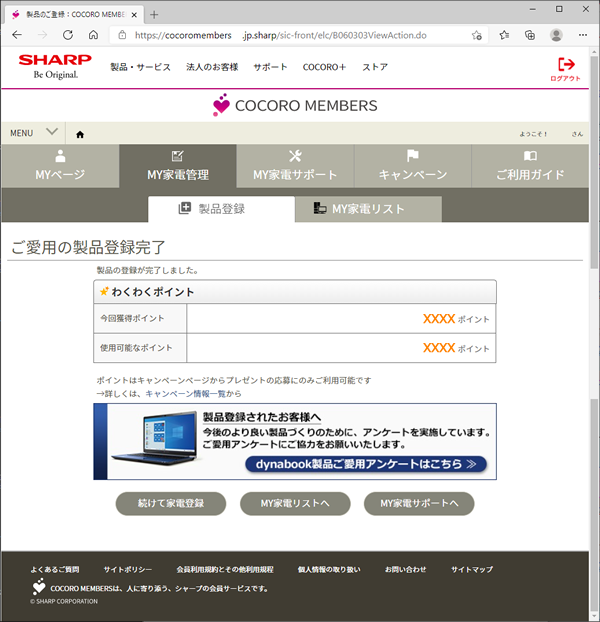
Task: Open the サイトポリシー footer link
Action: 128,570
